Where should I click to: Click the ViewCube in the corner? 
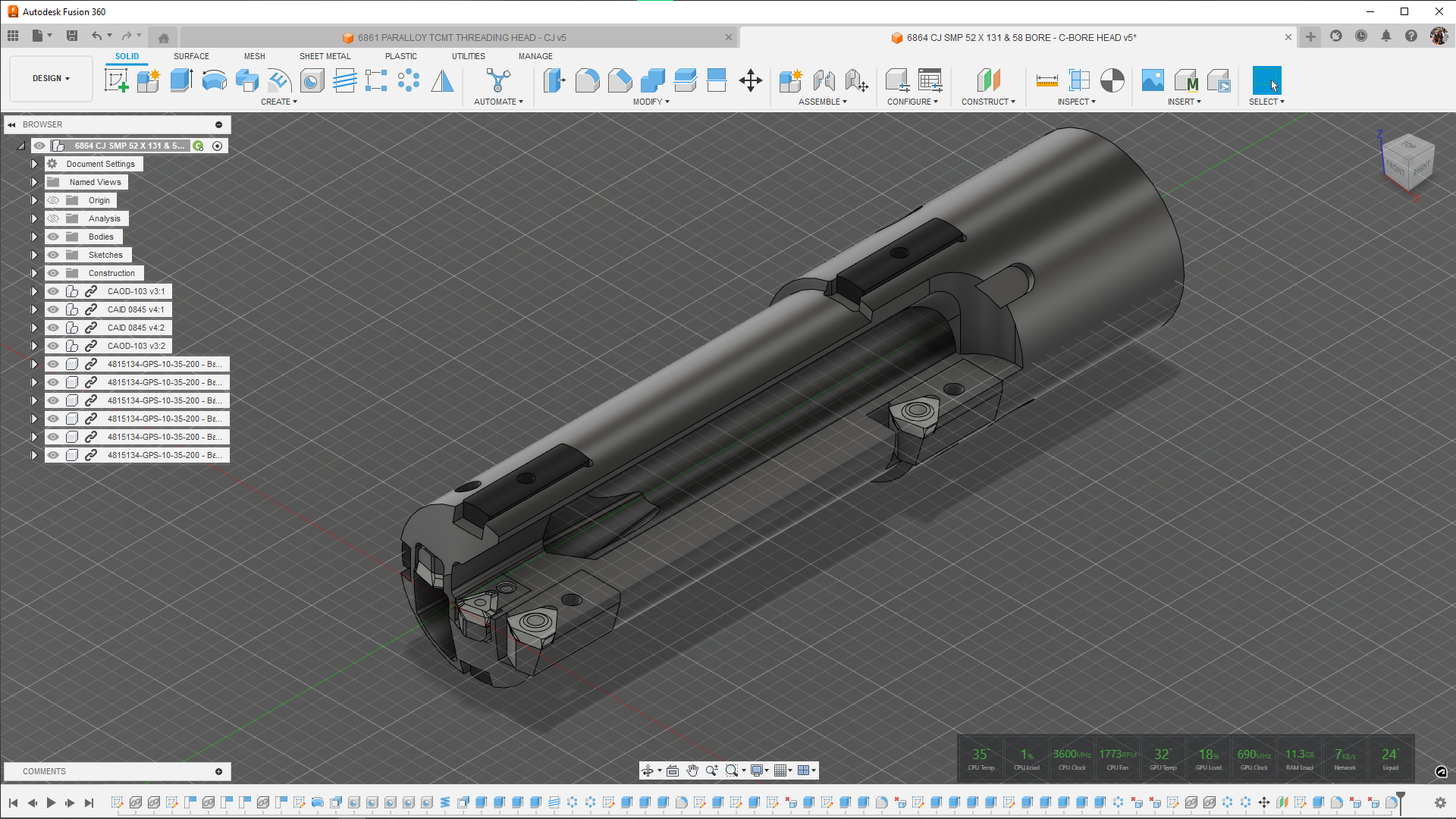click(x=1407, y=160)
